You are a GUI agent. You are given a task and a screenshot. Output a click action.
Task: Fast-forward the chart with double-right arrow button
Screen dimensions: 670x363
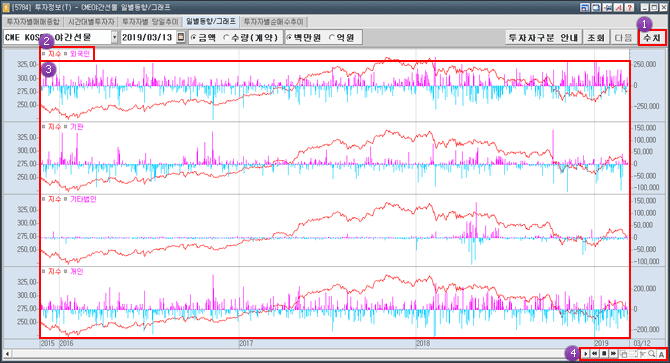coord(613,354)
